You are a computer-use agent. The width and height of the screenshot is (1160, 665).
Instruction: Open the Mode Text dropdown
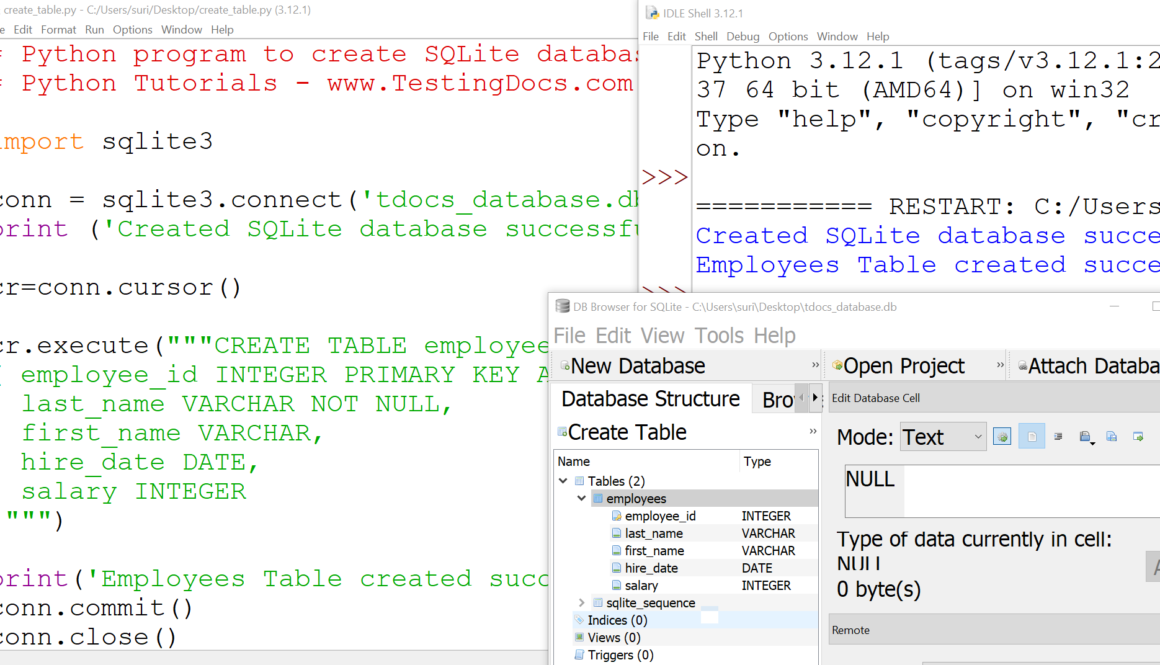943,437
